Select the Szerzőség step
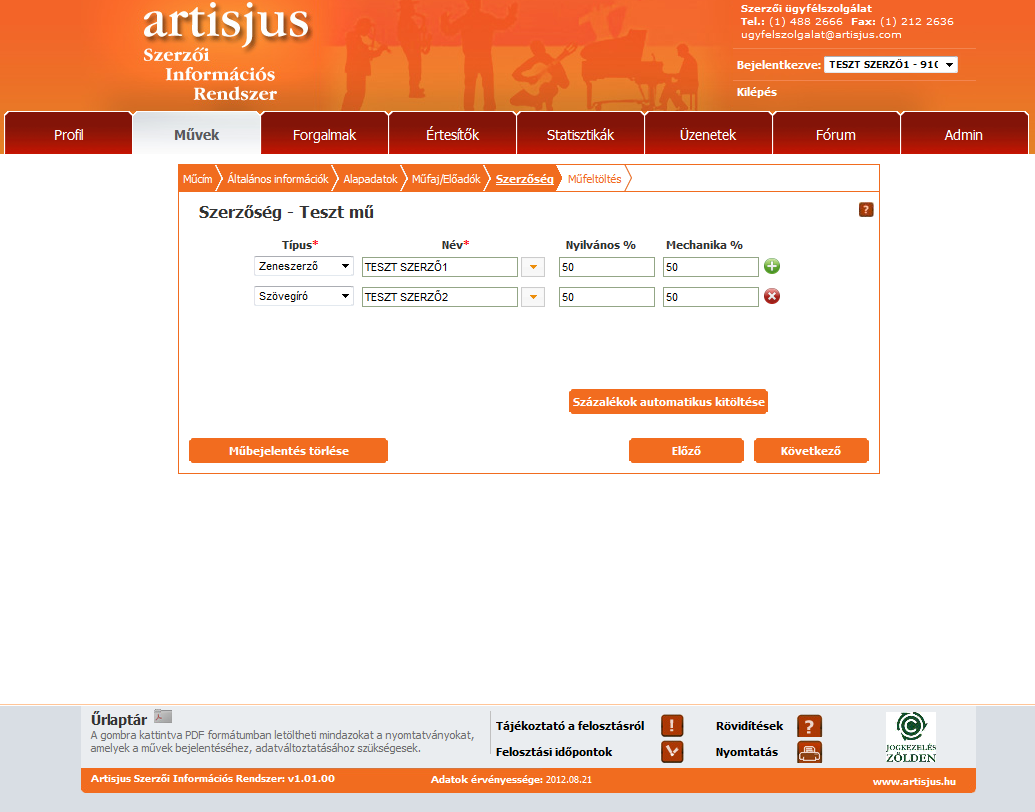Screen dimensions: 1035x812 [525, 179]
